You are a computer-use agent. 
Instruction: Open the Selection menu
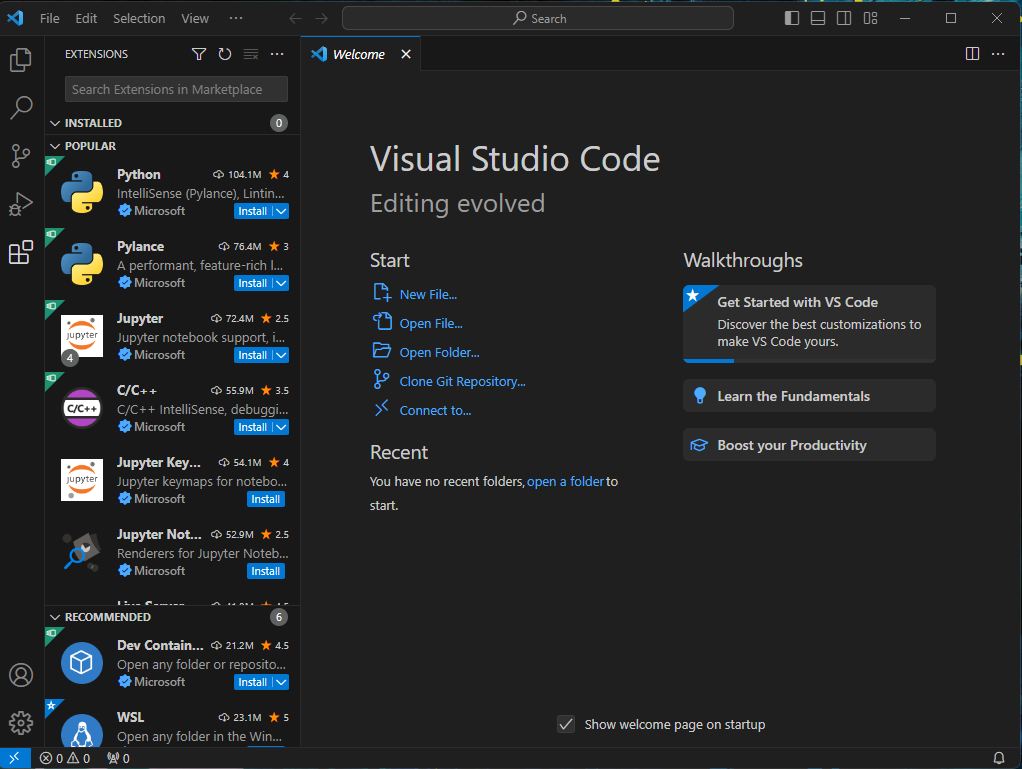point(139,18)
